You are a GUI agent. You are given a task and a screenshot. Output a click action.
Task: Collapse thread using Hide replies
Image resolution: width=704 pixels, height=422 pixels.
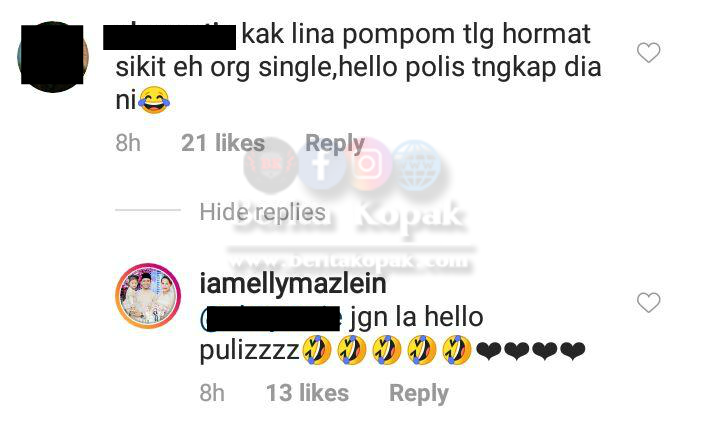263,212
